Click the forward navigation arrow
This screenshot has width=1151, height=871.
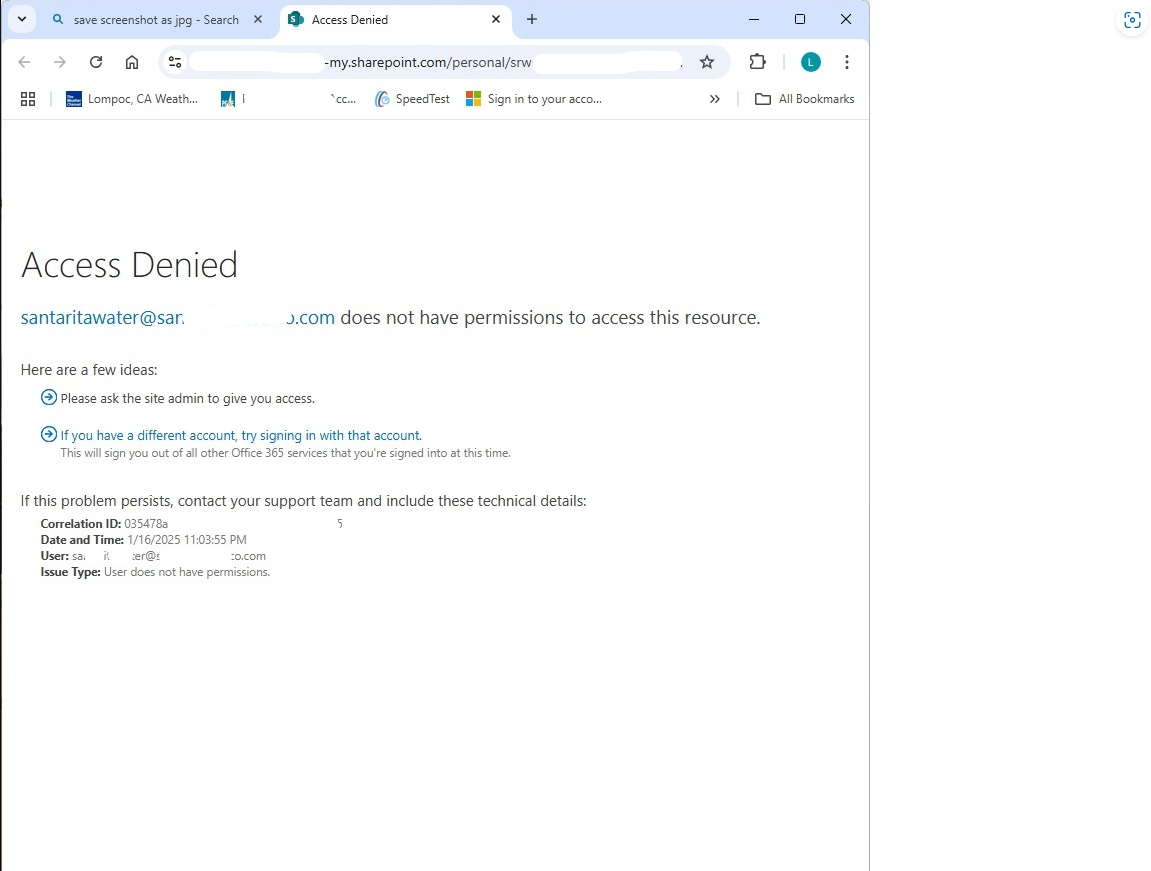pos(59,61)
